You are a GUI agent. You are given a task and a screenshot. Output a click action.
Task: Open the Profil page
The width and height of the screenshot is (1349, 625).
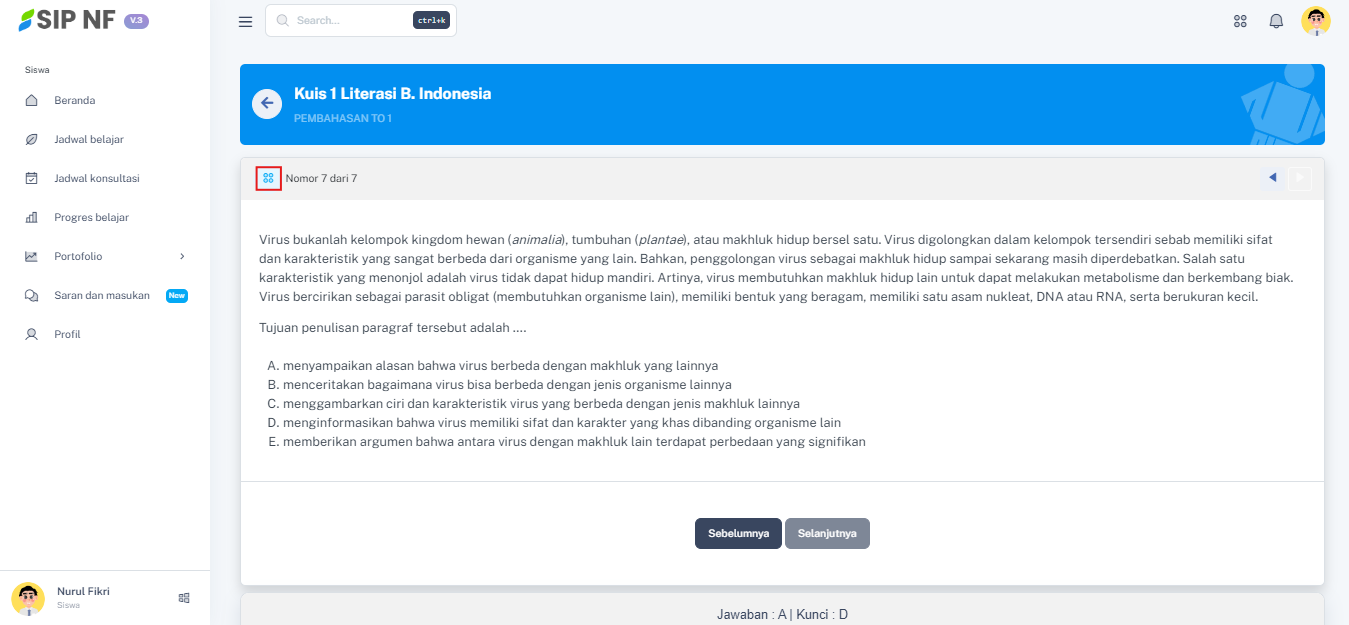pyautogui.click(x=67, y=334)
